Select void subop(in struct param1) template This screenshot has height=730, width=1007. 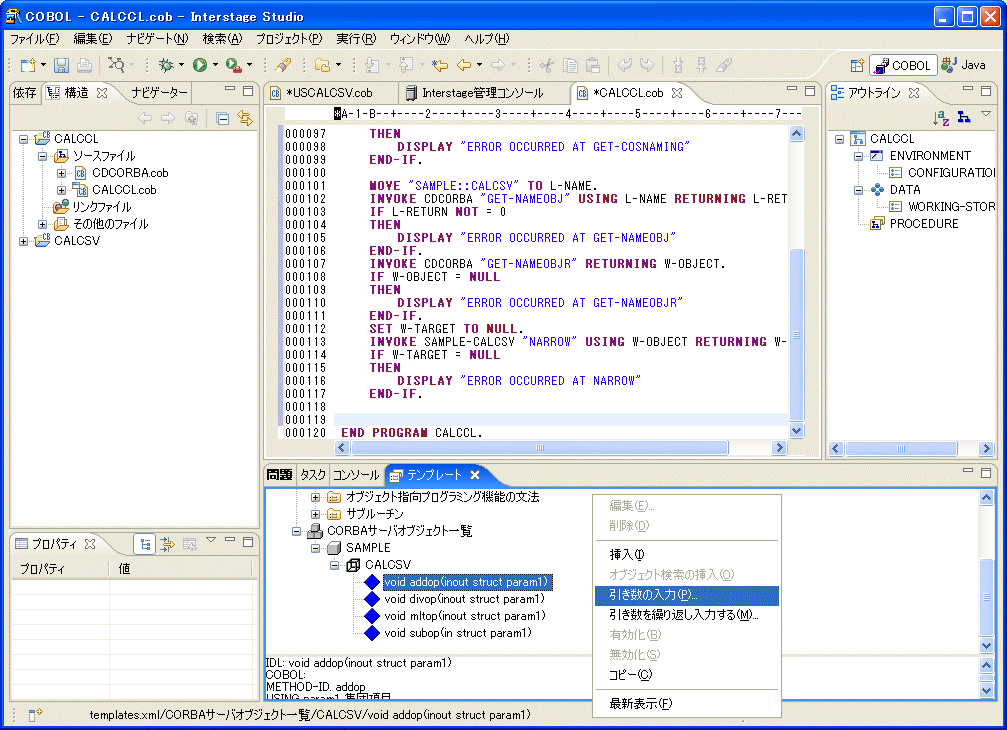tap(458, 633)
